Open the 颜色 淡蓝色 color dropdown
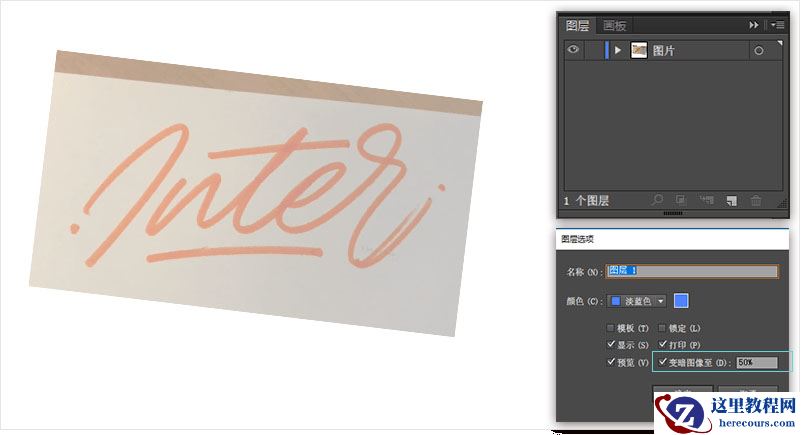801x435 pixels. click(x=637, y=301)
